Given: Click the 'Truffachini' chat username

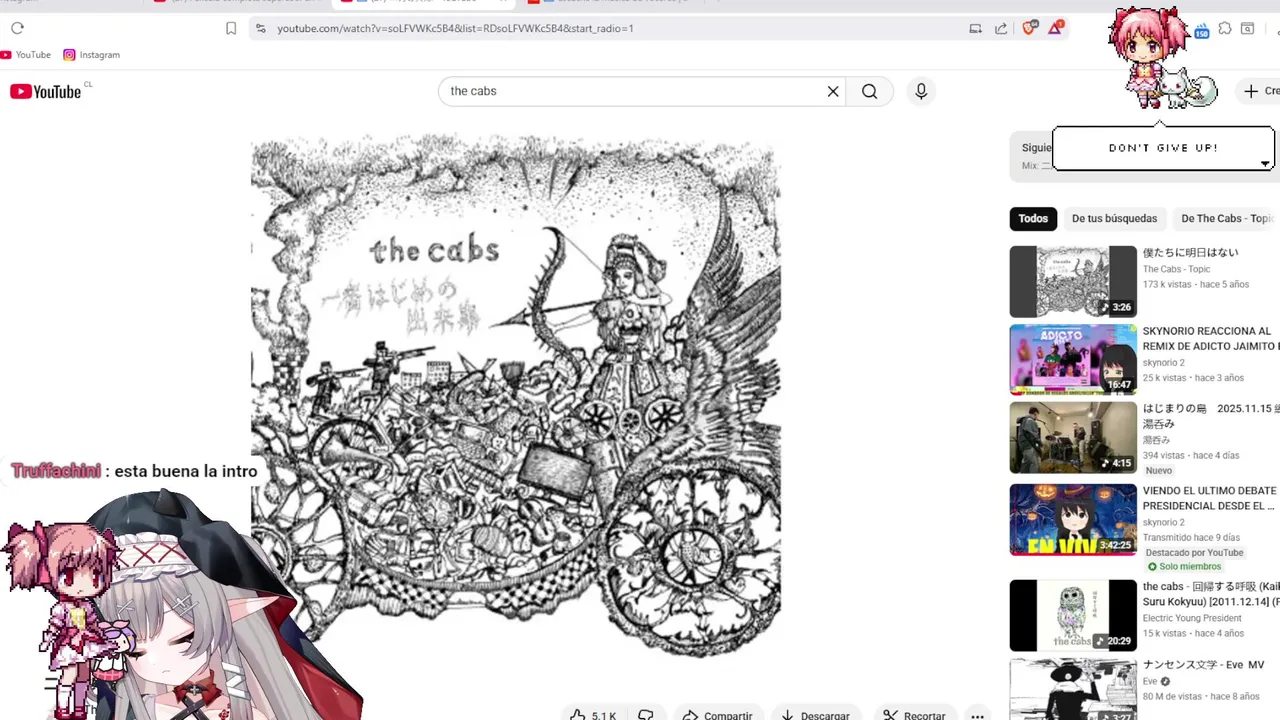Looking at the screenshot, I should (56, 471).
